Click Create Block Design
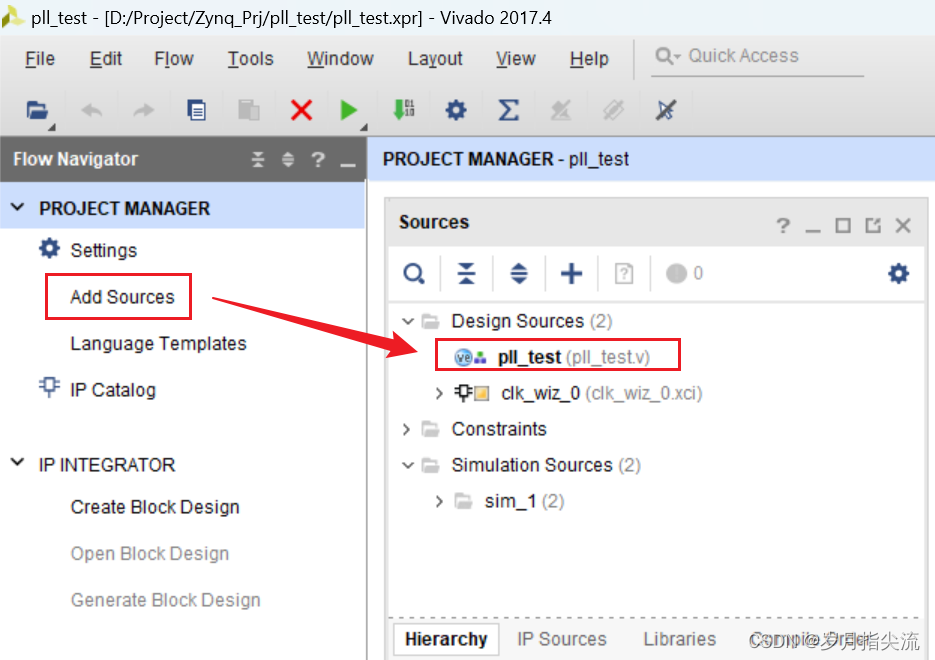 tap(155, 507)
